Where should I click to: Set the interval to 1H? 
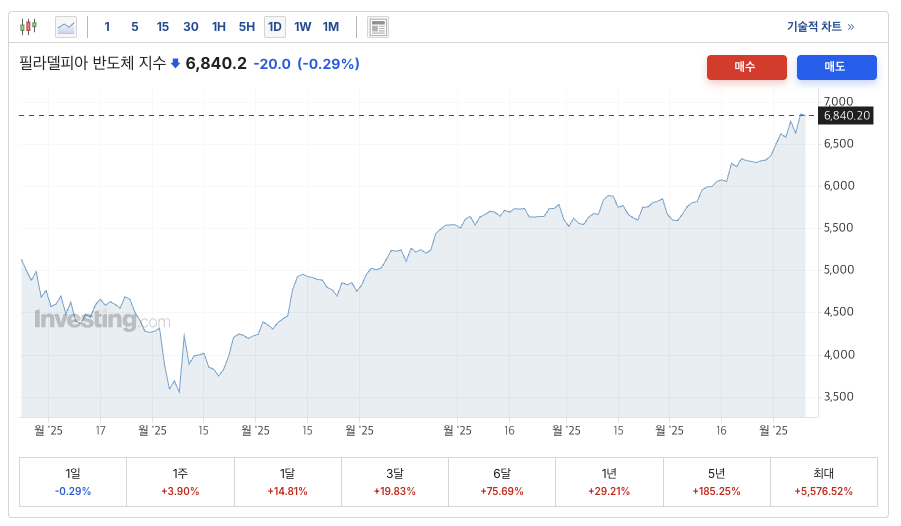tap(219, 27)
